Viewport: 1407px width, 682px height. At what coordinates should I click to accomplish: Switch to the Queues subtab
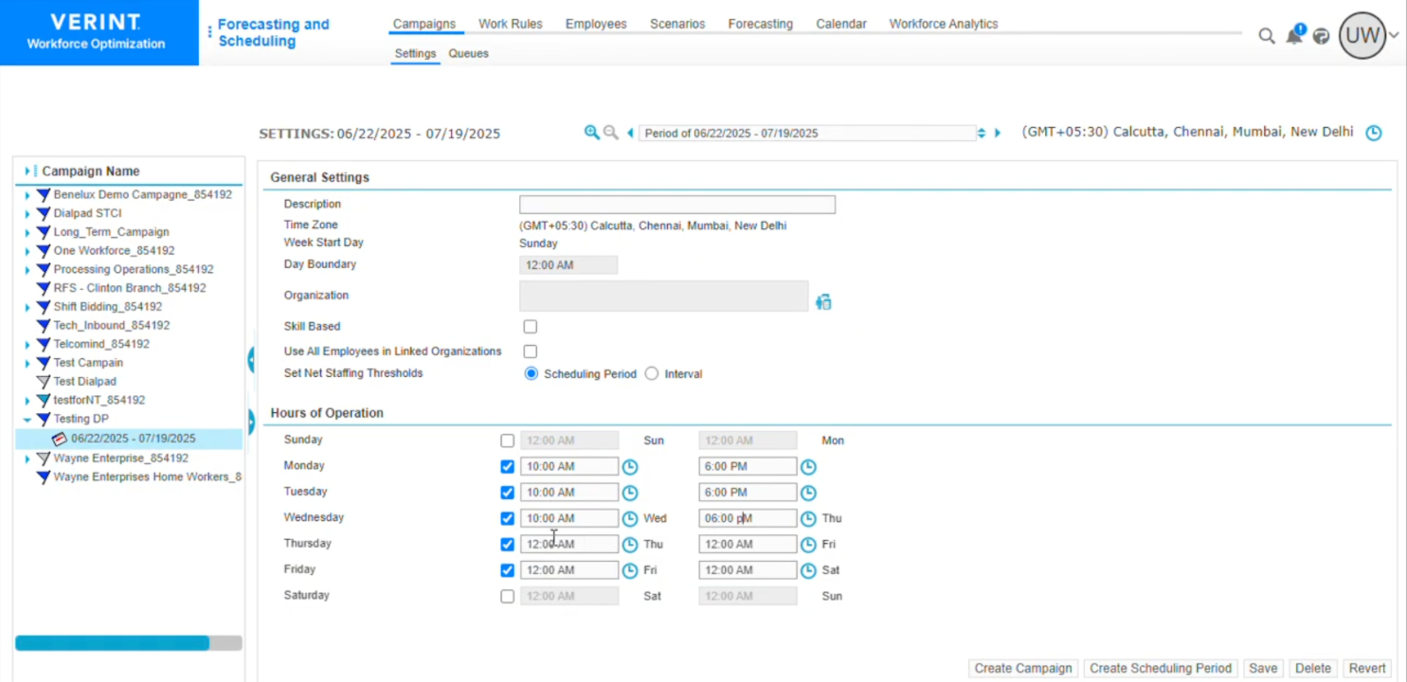click(x=468, y=54)
